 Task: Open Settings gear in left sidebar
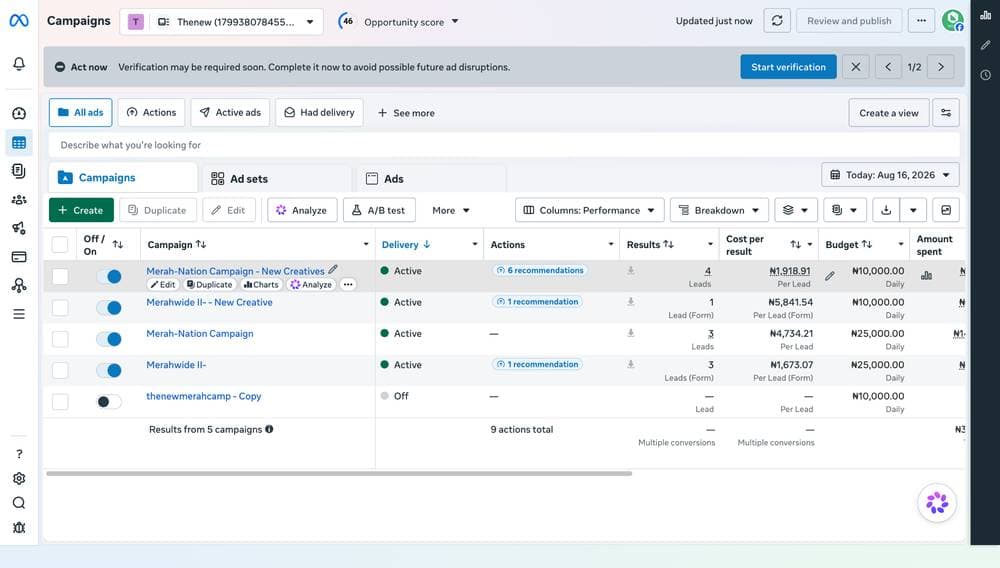tap(19, 478)
